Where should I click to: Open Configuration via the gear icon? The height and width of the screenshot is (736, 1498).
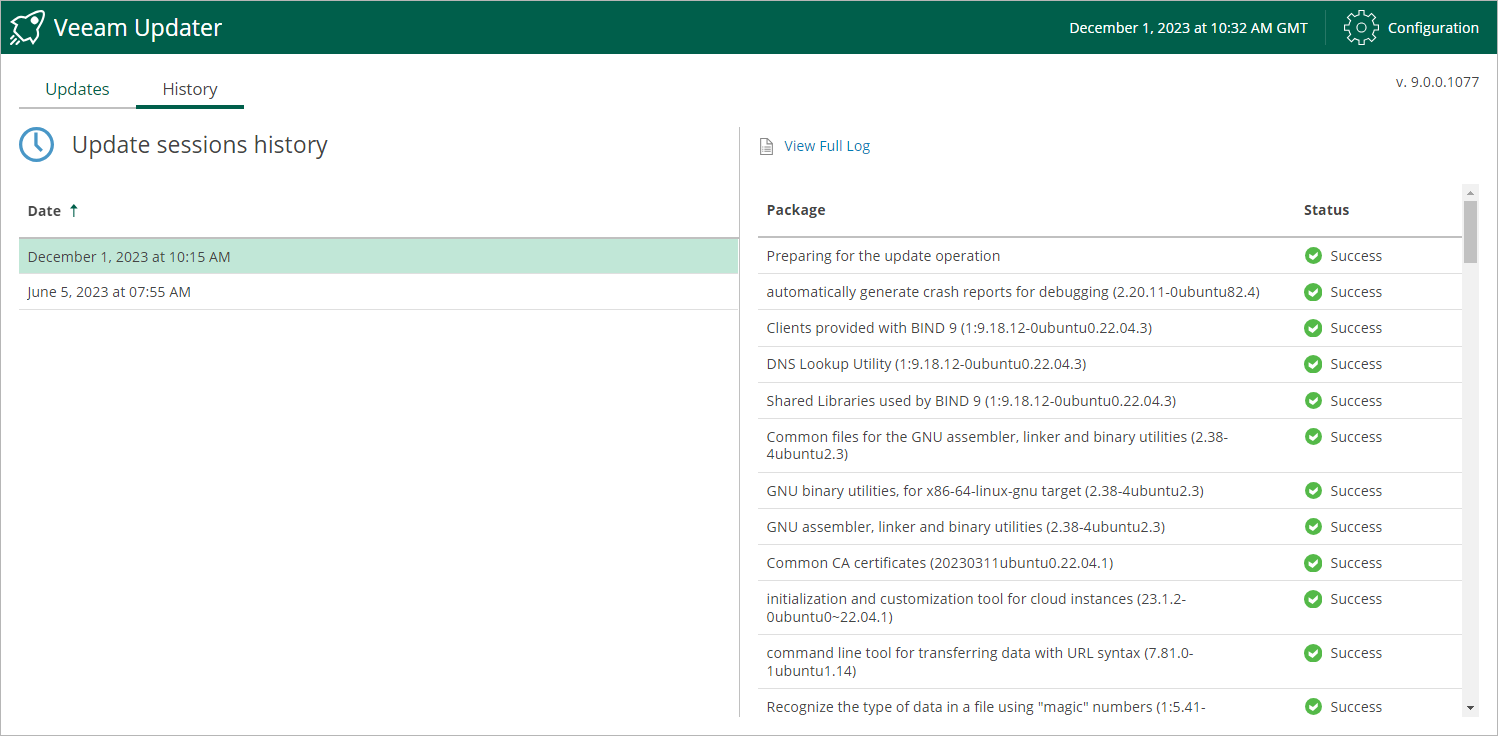1361,28
